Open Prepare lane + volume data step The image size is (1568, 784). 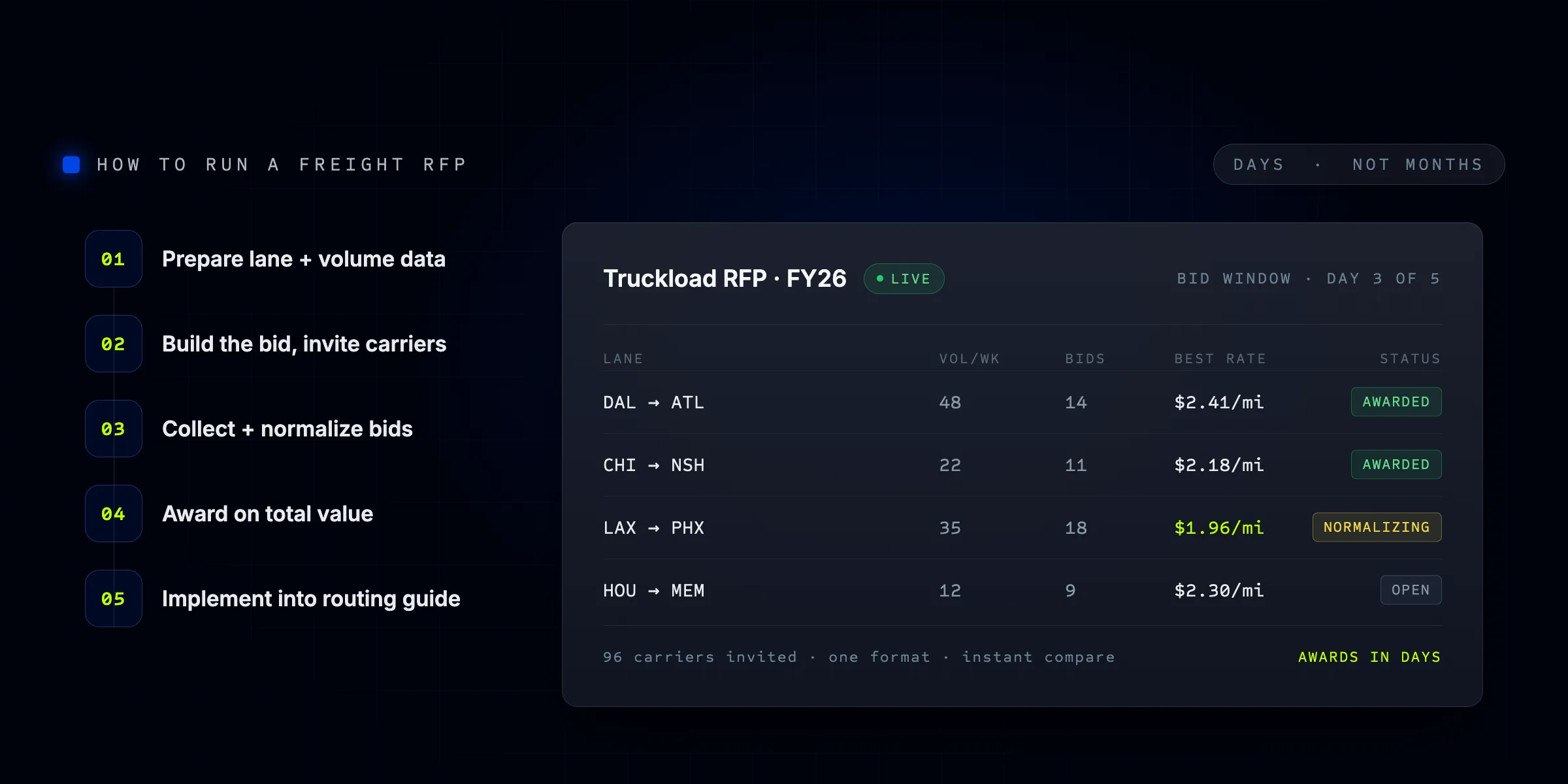[304, 259]
